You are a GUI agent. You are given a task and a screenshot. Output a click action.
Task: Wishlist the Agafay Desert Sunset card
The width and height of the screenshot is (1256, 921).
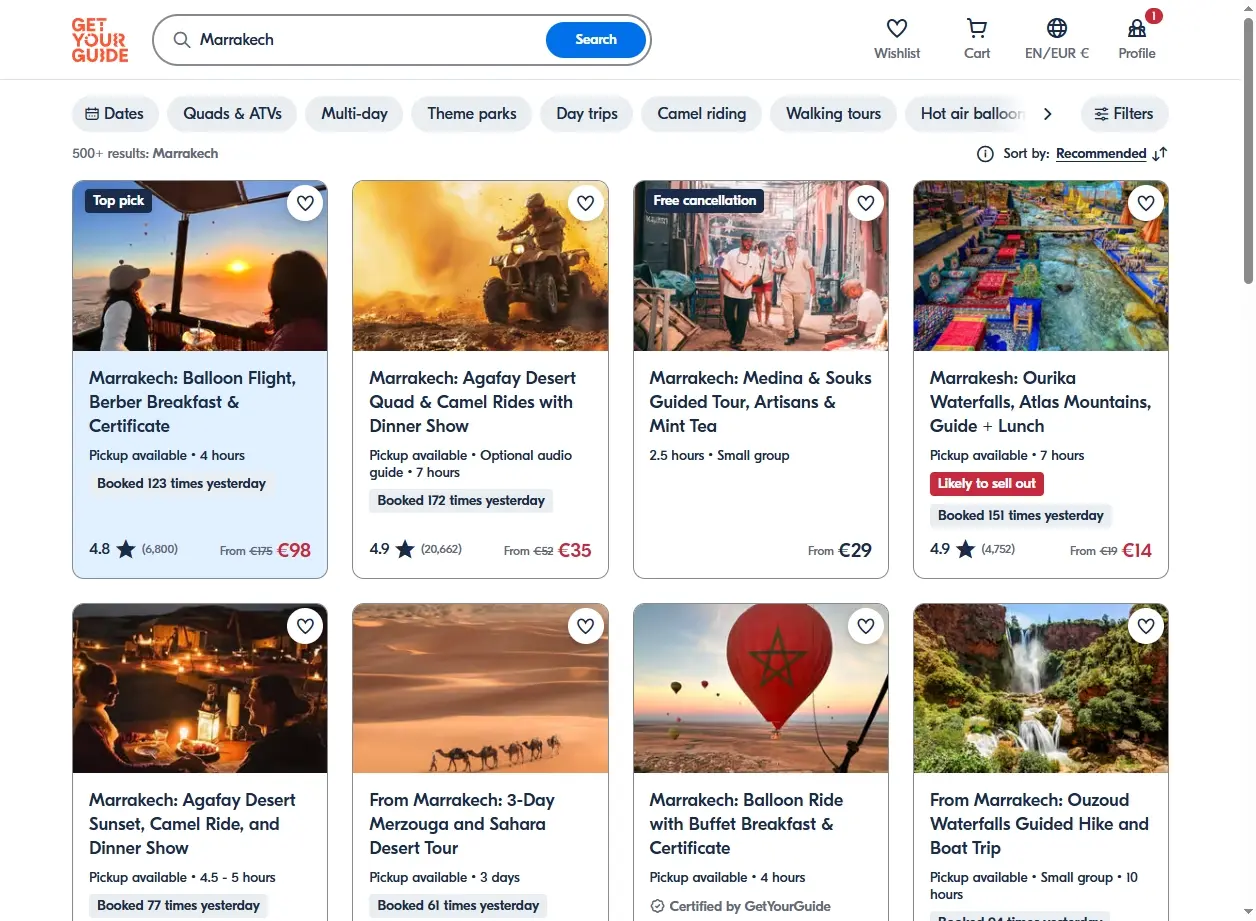(305, 626)
